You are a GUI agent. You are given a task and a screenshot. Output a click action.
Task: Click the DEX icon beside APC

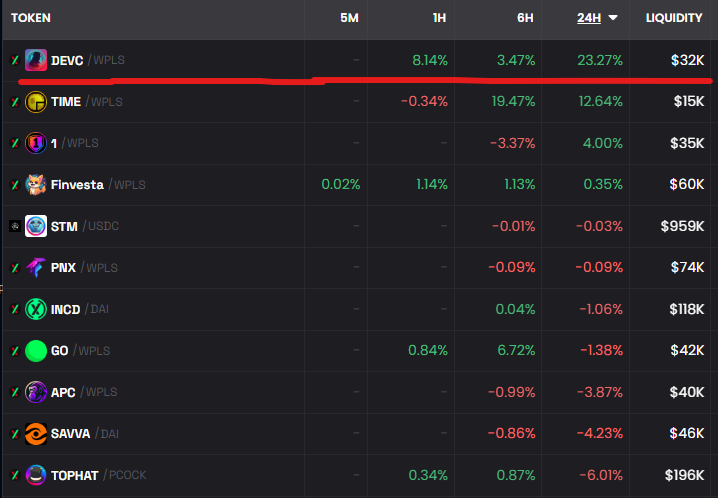15,392
